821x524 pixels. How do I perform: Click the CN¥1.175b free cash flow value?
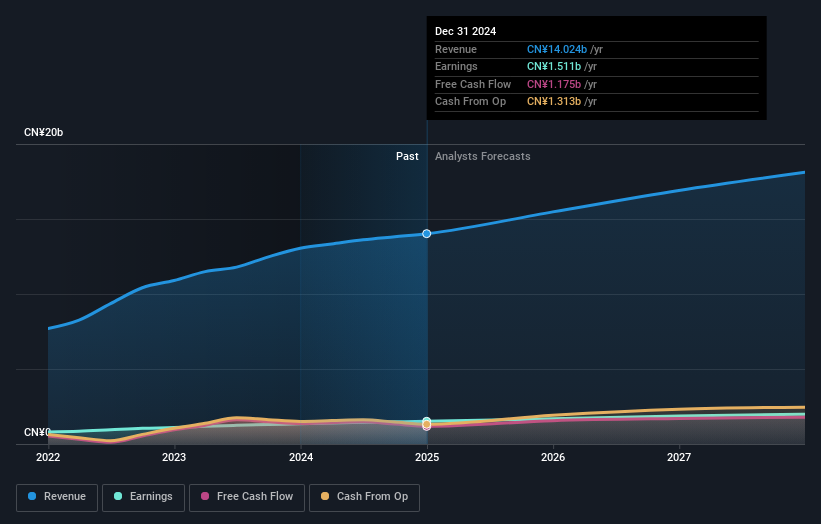pyautogui.click(x=554, y=84)
